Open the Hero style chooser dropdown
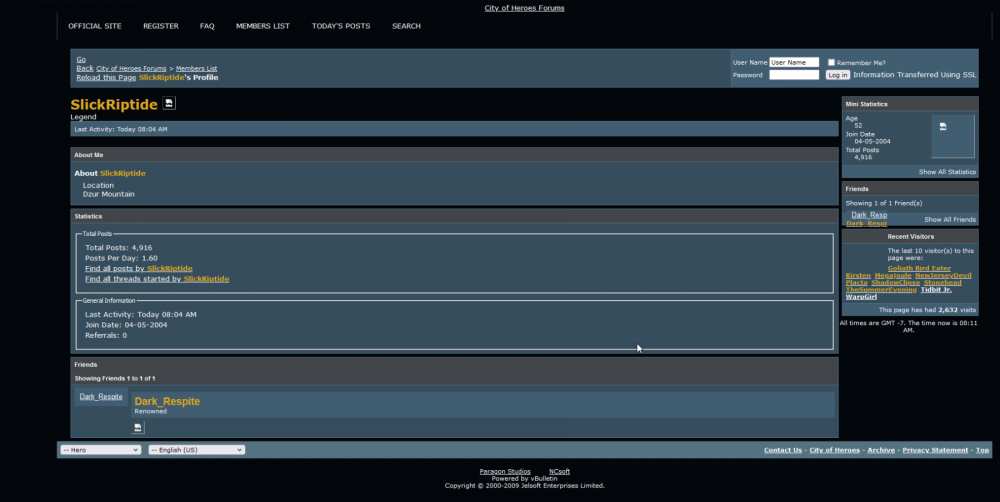 click(x=100, y=450)
